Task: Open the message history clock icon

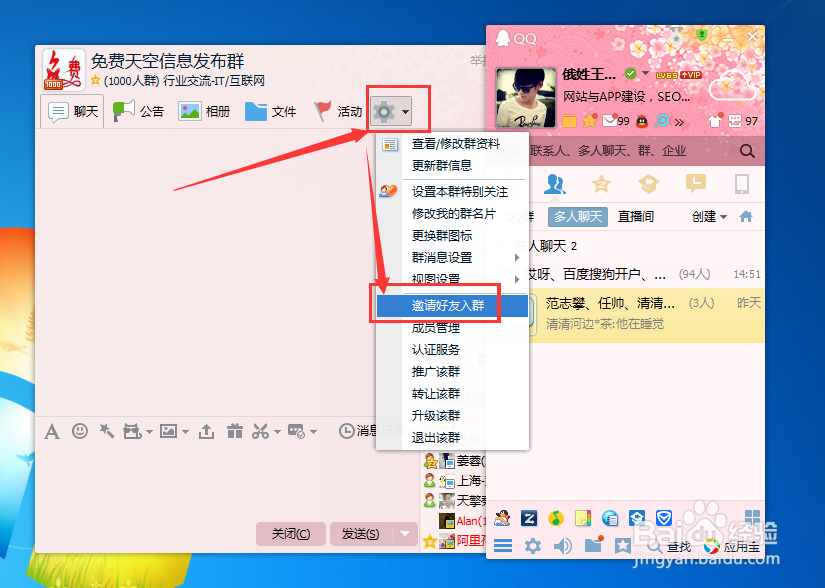Action: pyautogui.click(x=346, y=431)
